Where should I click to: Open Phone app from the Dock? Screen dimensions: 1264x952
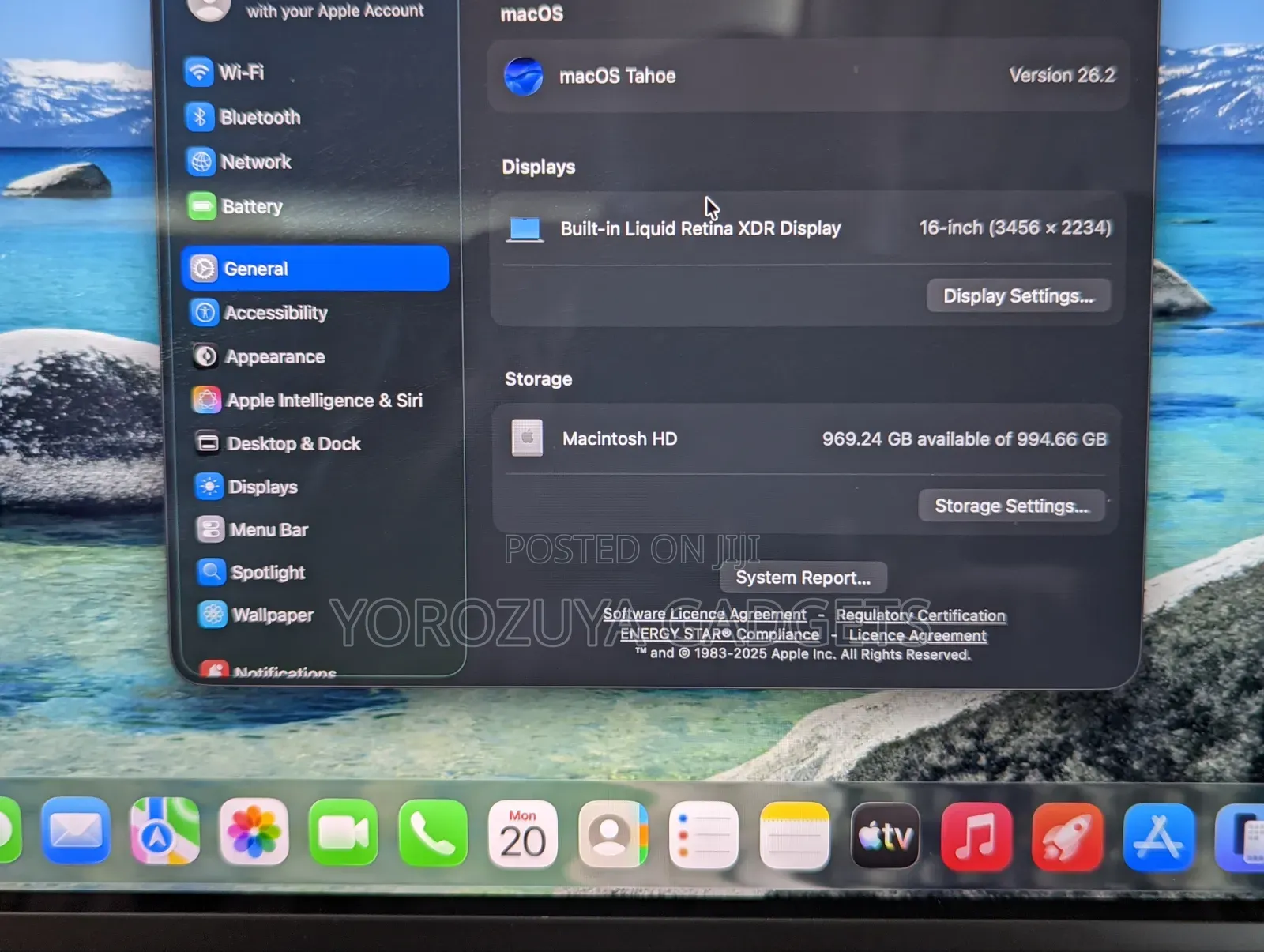[433, 833]
